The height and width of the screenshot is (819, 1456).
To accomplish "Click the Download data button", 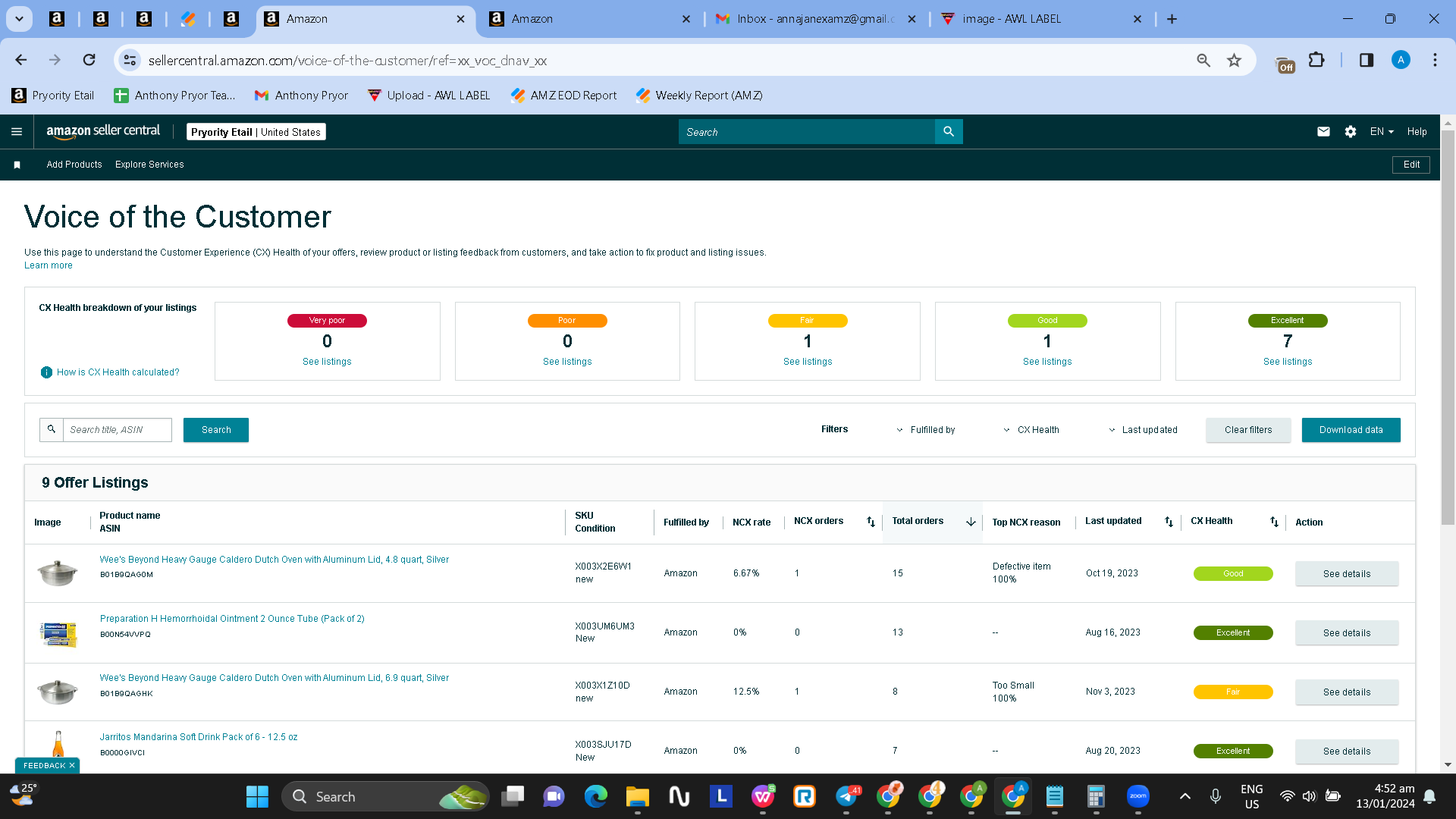I will click(x=1351, y=430).
